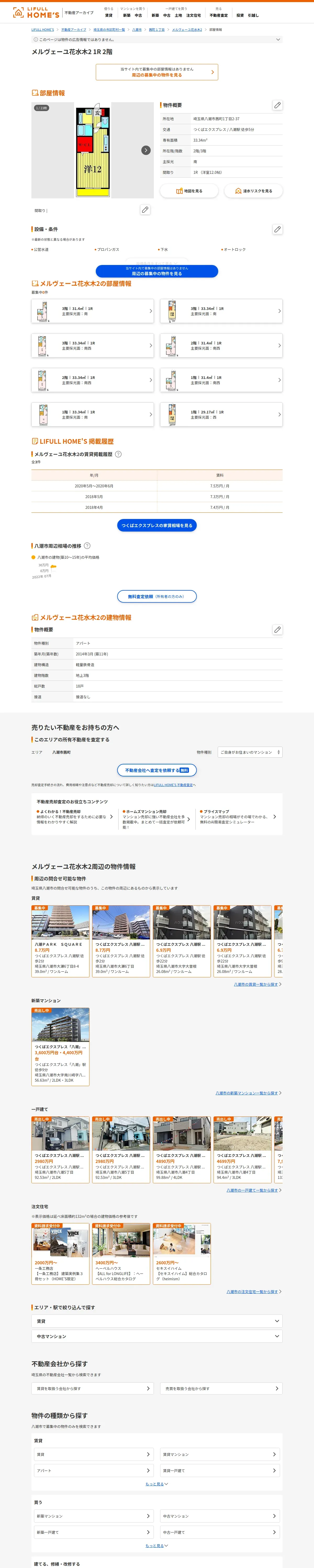Click edit pencil icon beside 物件概要

point(277,105)
